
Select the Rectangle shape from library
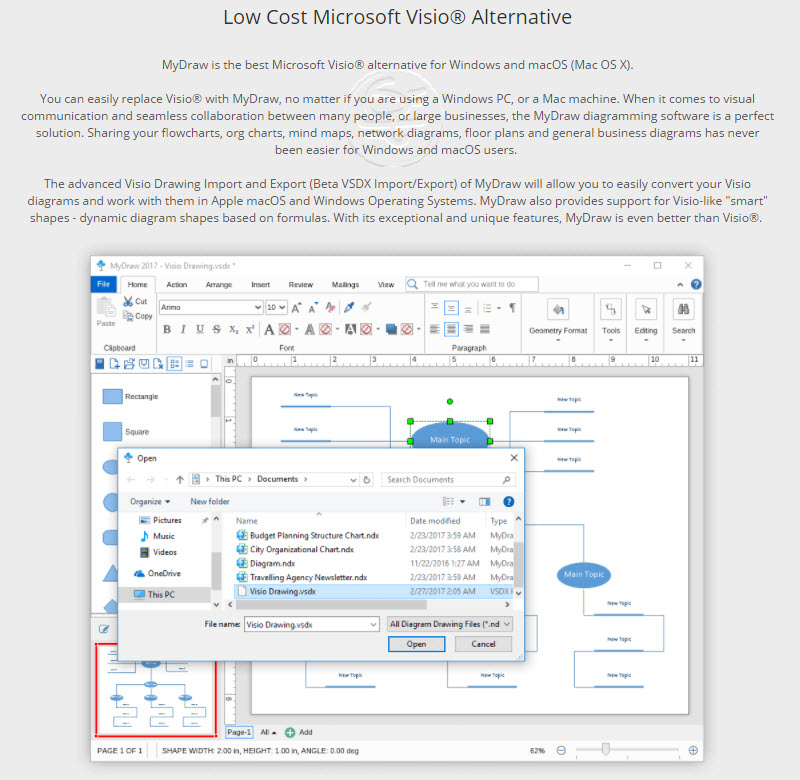click(x=130, y=396)
